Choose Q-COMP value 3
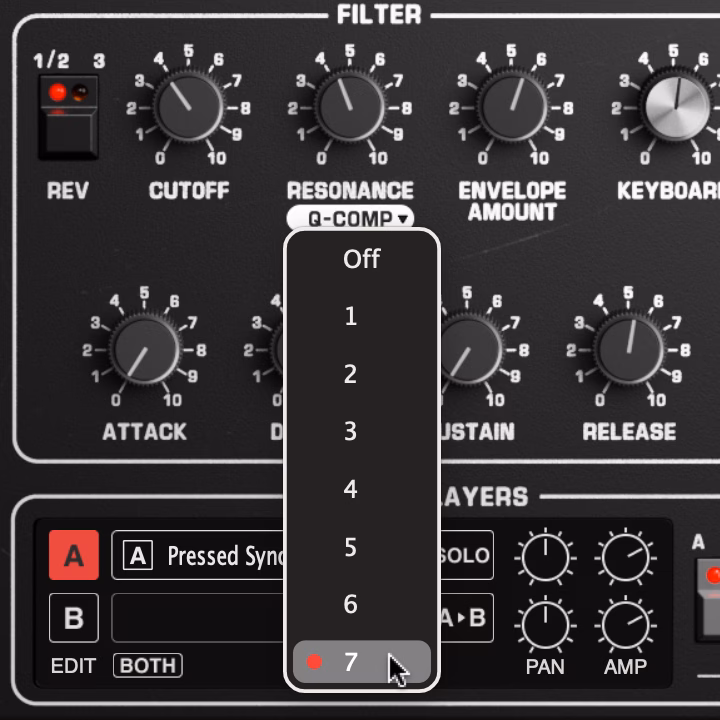The height and width of the screenshot is (720, 720). [362, 432]
